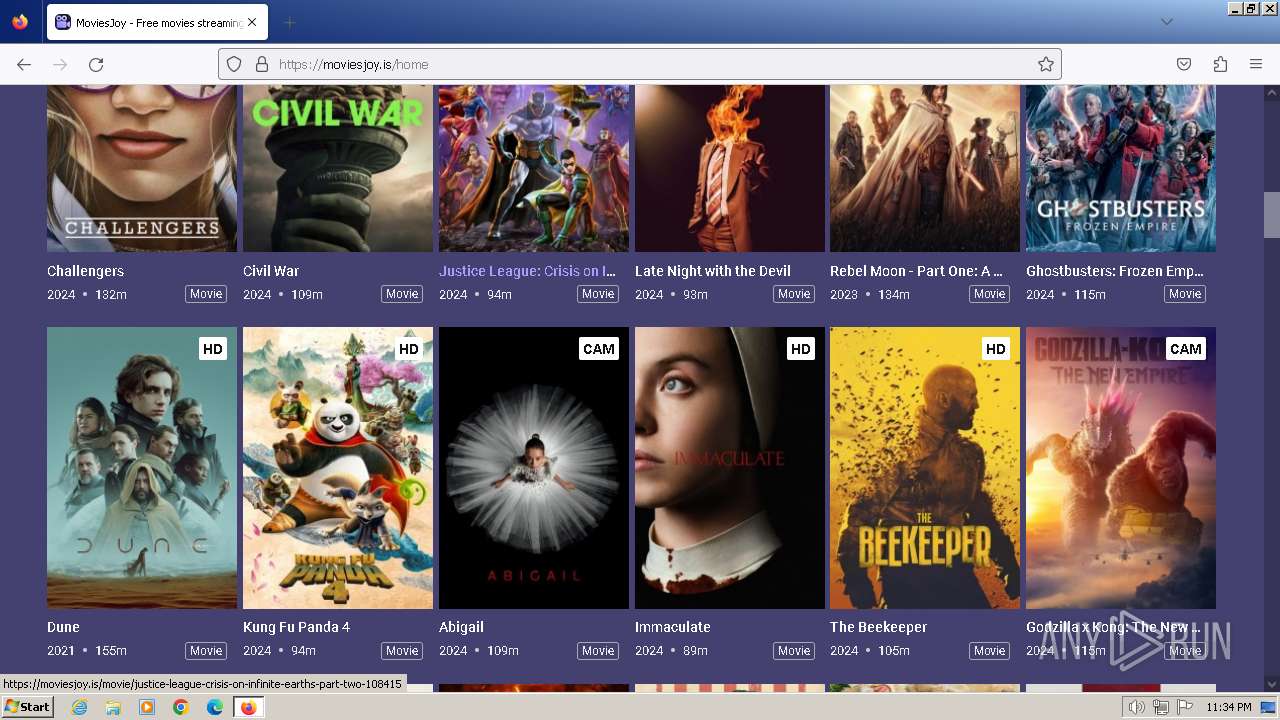
Task: Open the Immaculate movie poster
Action: [730, 468]
